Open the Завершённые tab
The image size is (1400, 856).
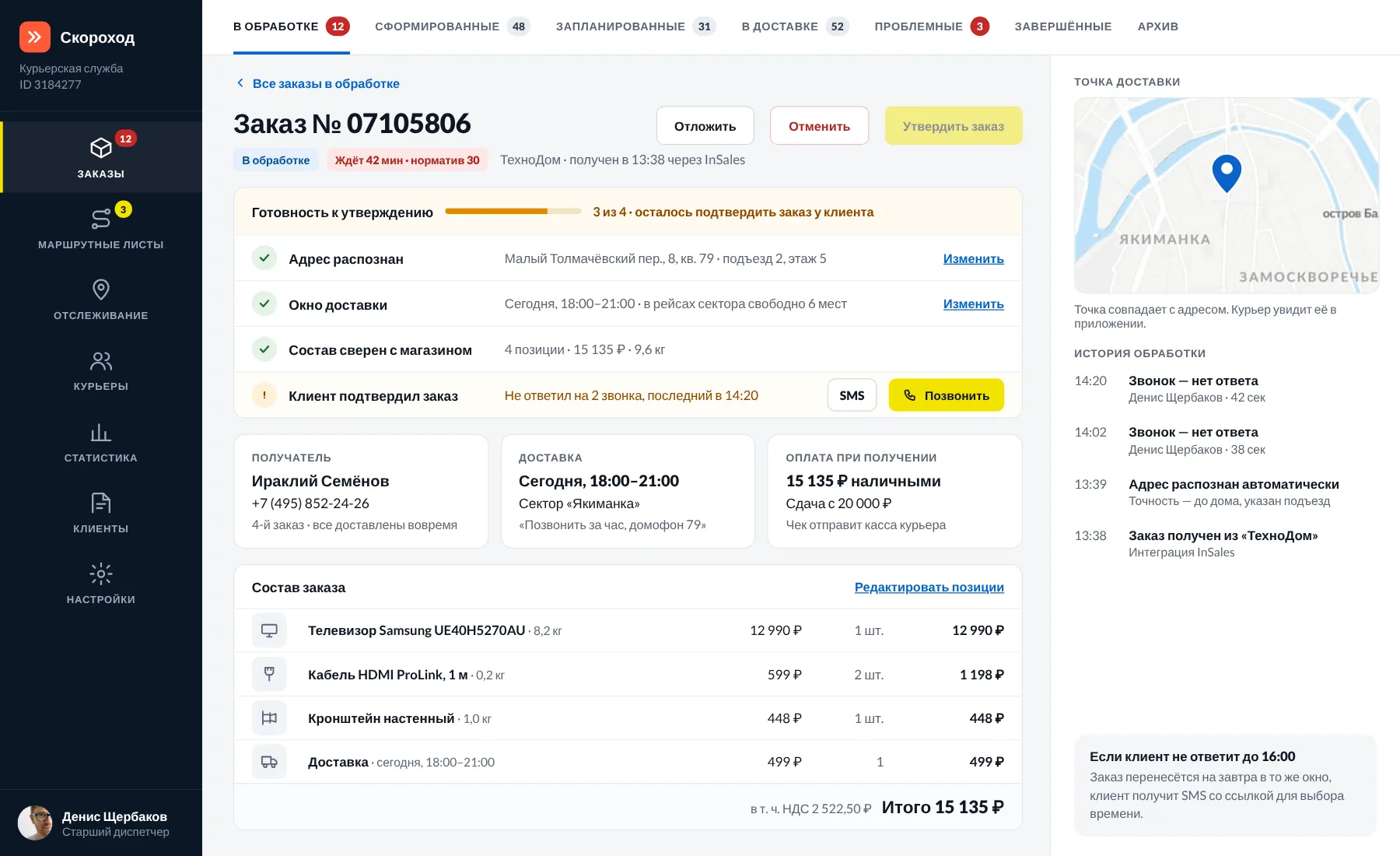pyautogui.click(x=1063, y=26)
